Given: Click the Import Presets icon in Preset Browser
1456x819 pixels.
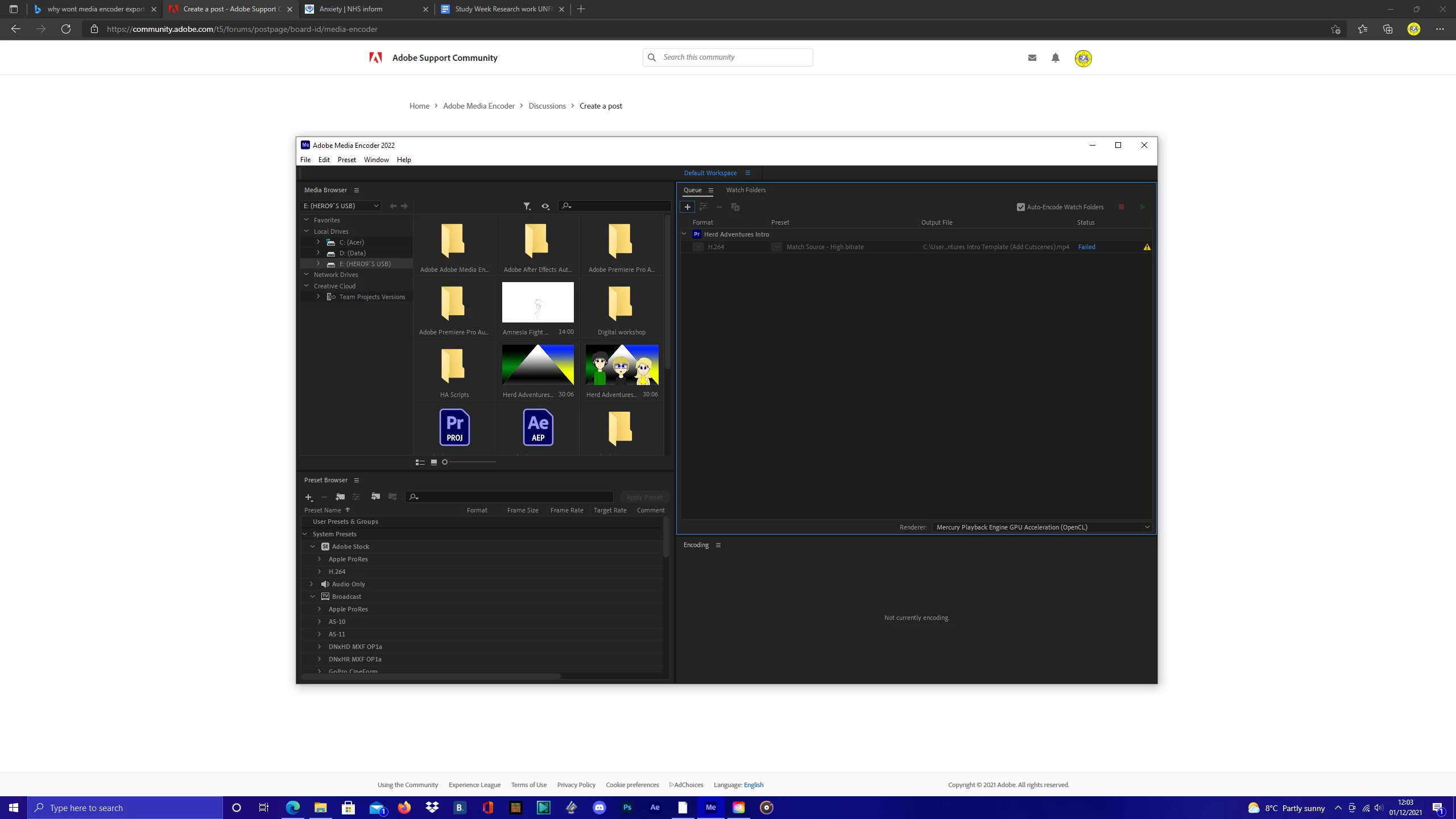Looking at the screenshot, I should (x=375, y=497).
